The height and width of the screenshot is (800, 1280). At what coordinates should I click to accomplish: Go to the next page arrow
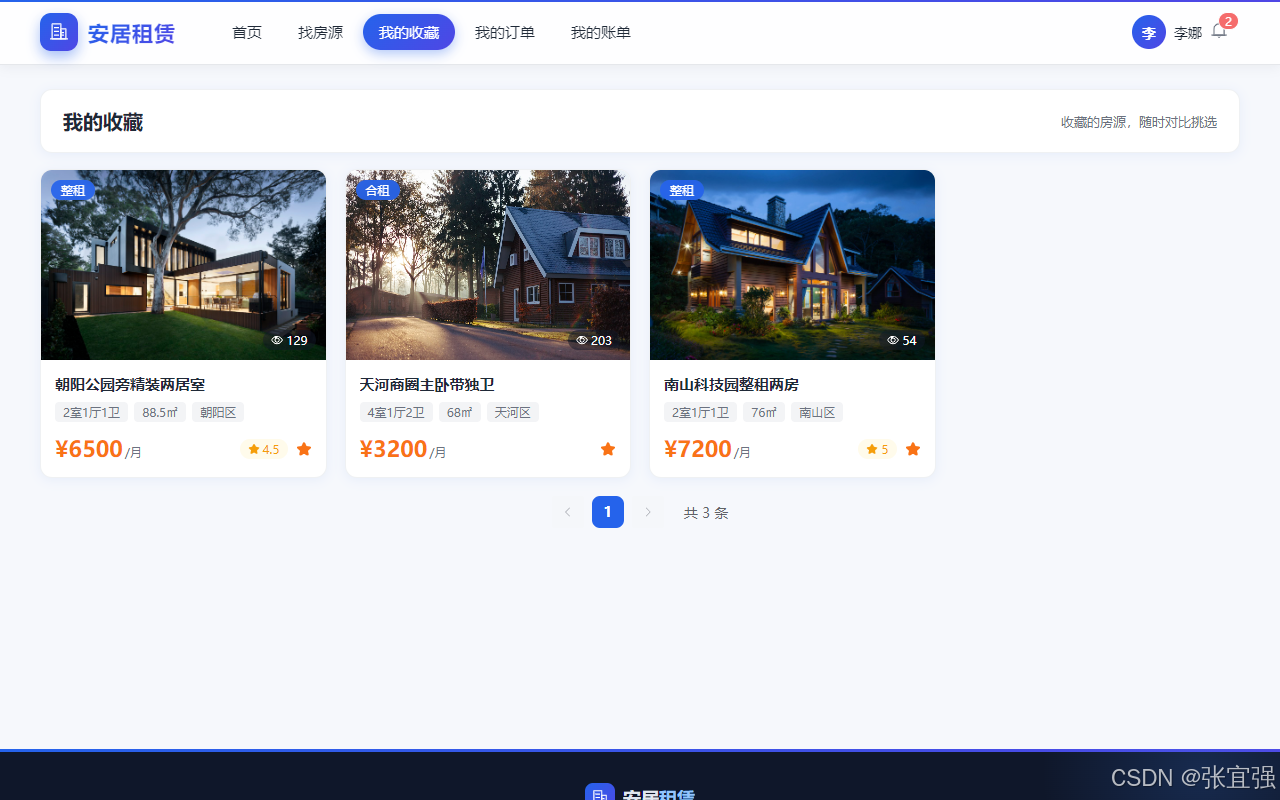pos(648,512)
